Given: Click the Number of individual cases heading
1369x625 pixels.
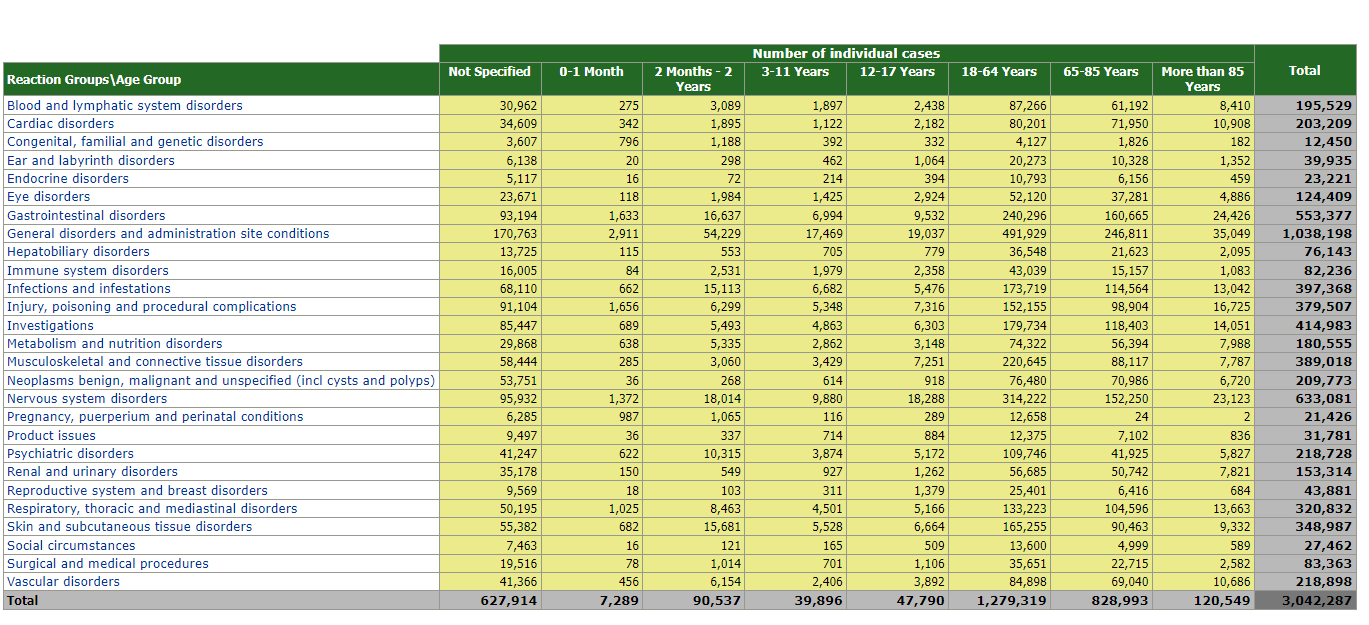Looking at the screenshot, I should [x=846, y=53].
